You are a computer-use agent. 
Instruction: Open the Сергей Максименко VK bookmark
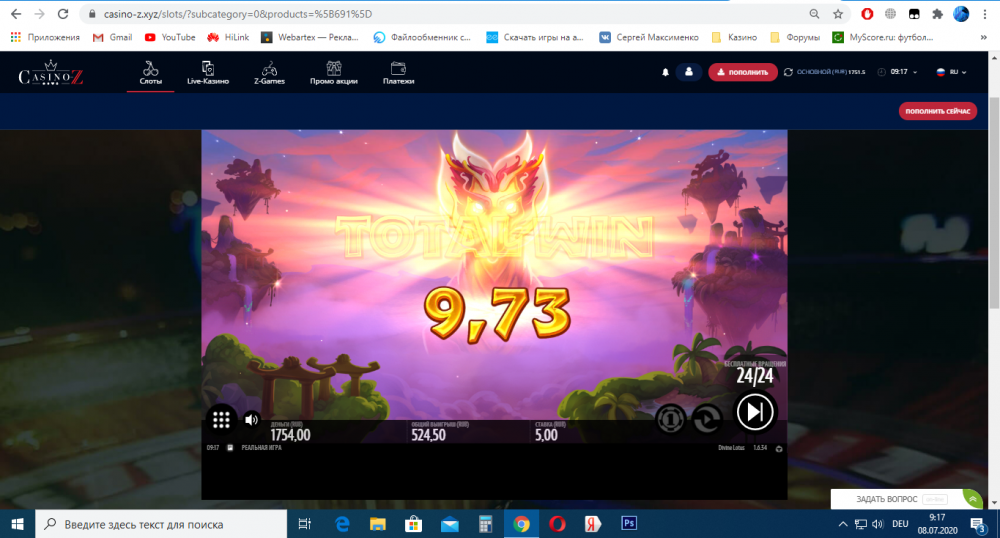click(649, 37)
